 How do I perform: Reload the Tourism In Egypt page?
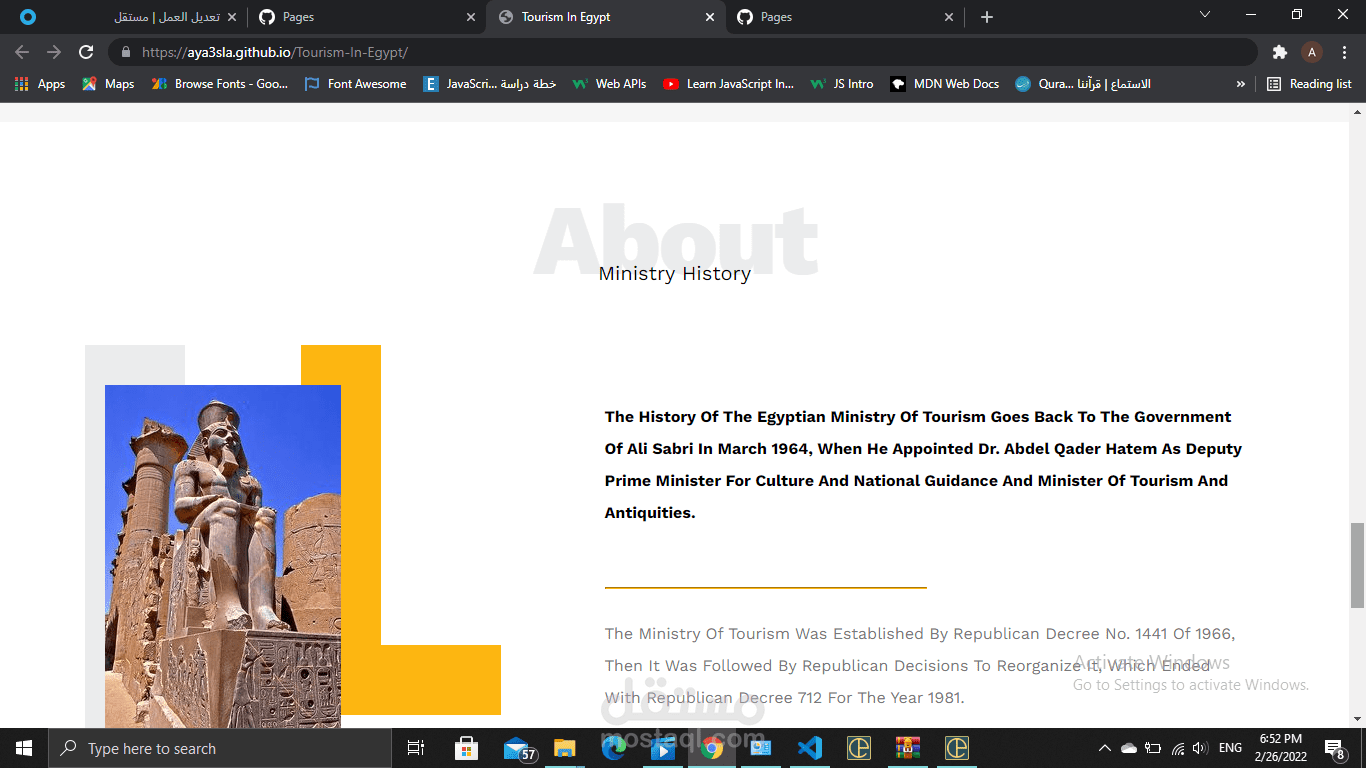click(x=86, y=52)
